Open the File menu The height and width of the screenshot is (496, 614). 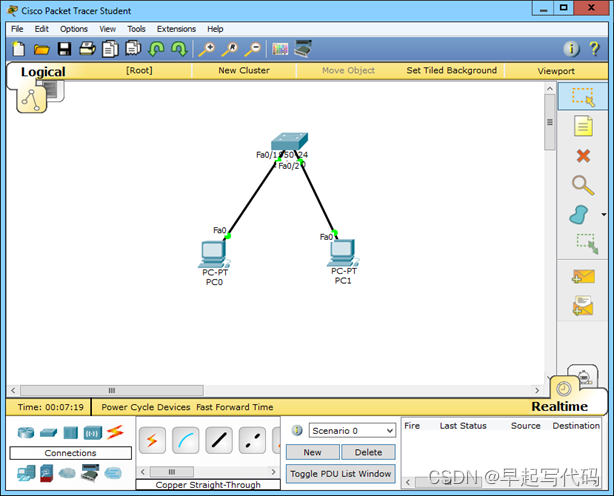(x=17, y=29)
